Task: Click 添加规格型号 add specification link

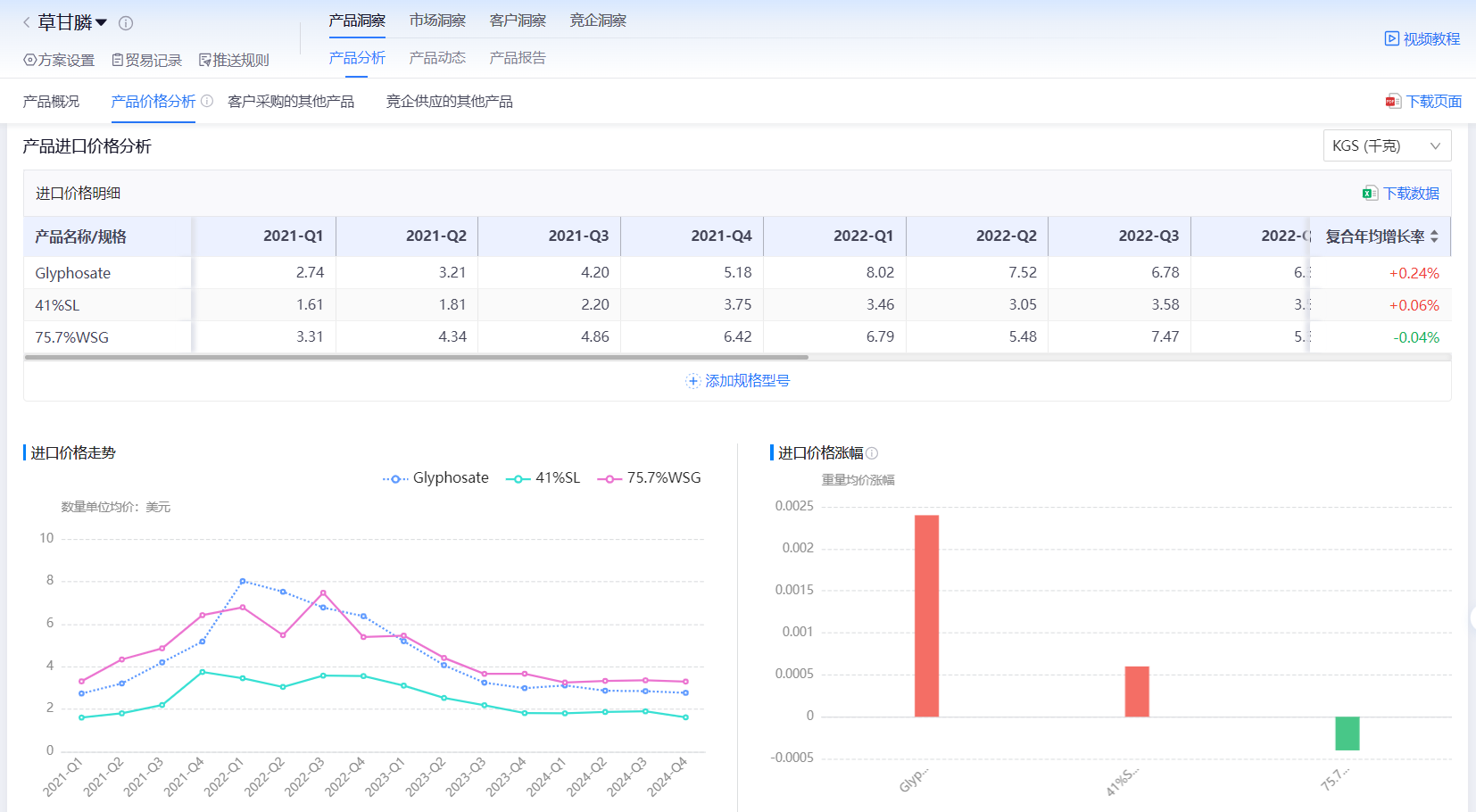Action: point(747,381)
